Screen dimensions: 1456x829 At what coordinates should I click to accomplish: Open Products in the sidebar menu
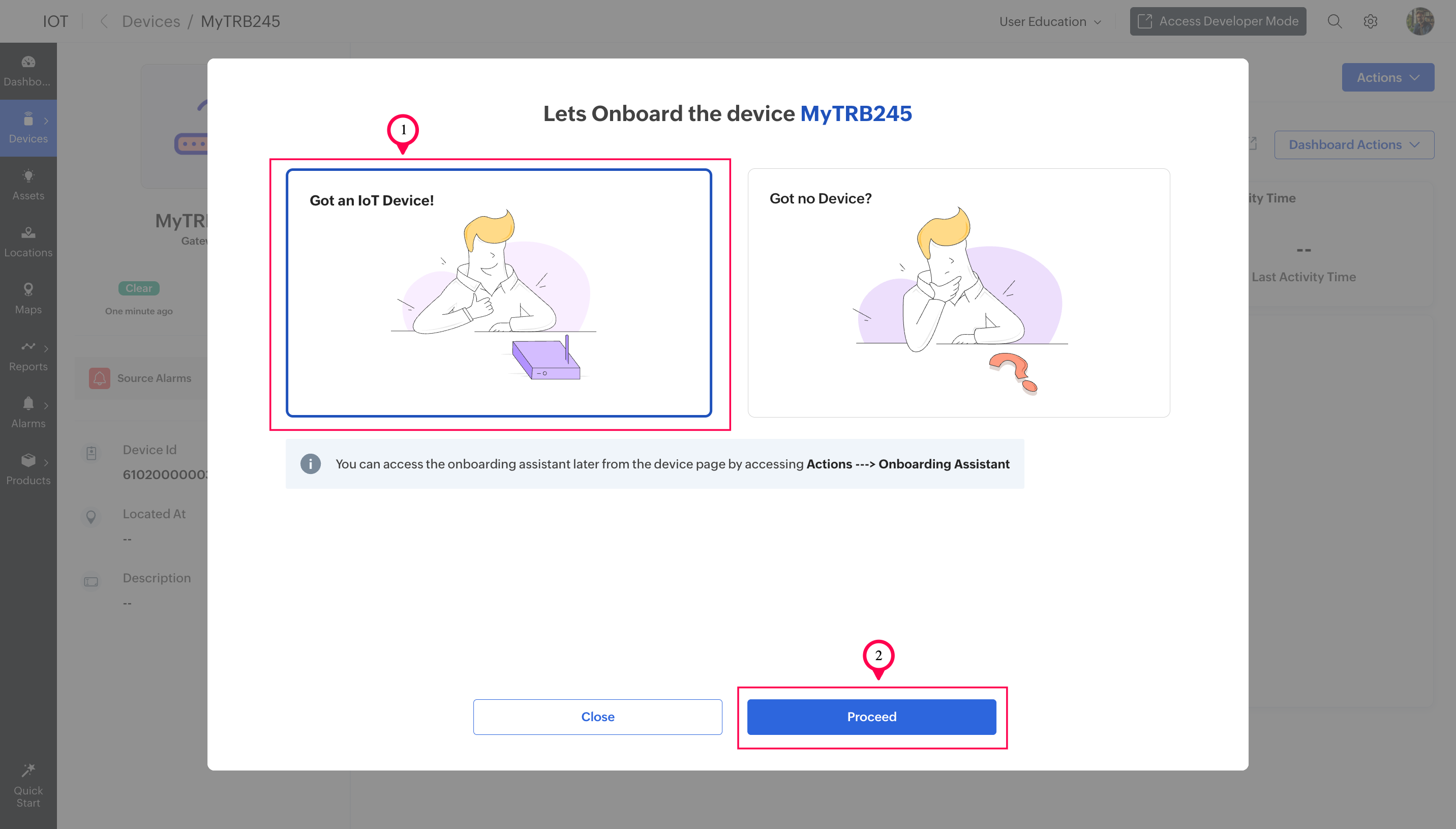click(x=28, y=469)
